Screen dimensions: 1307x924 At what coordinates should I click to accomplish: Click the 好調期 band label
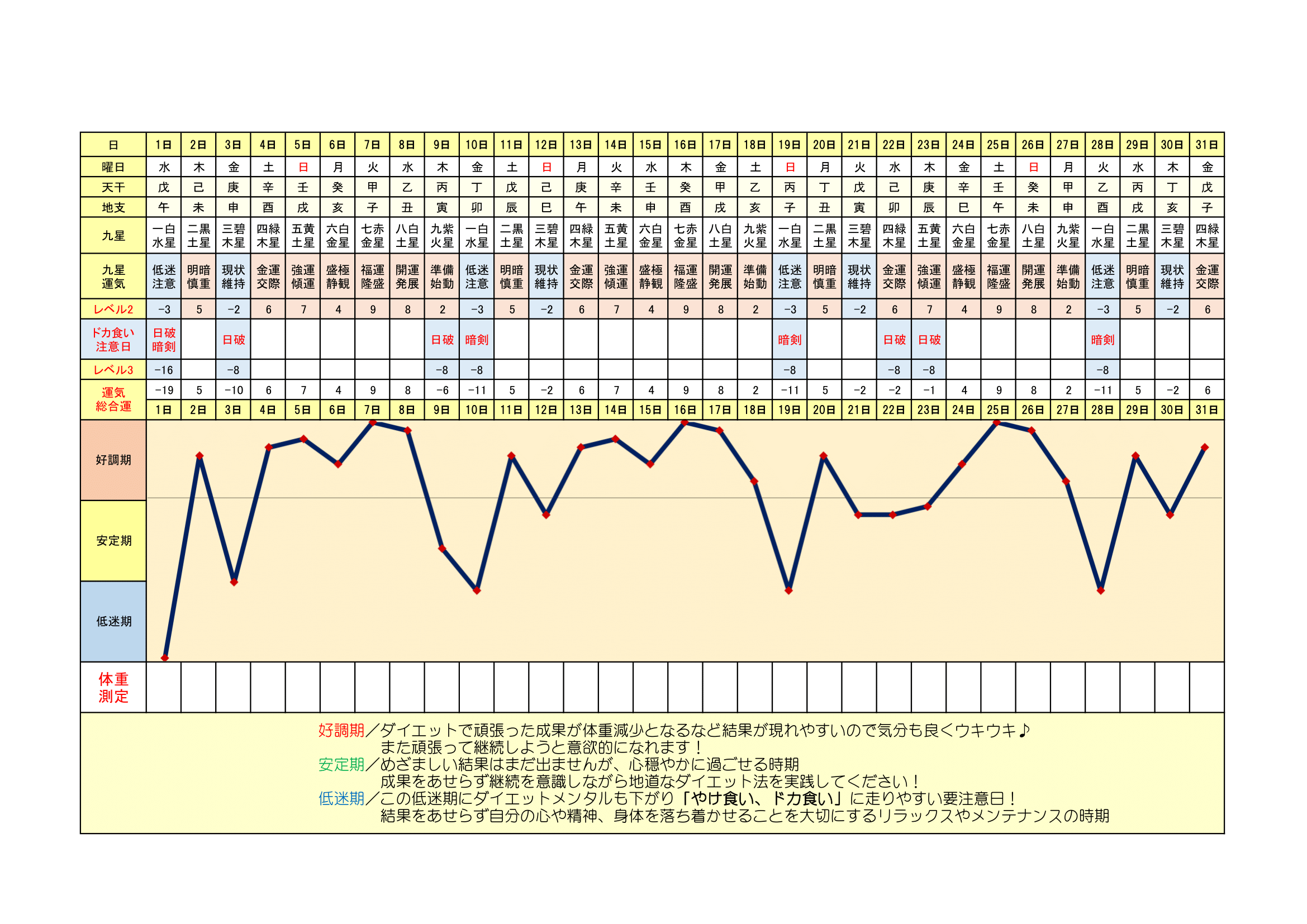pos(113,460)
